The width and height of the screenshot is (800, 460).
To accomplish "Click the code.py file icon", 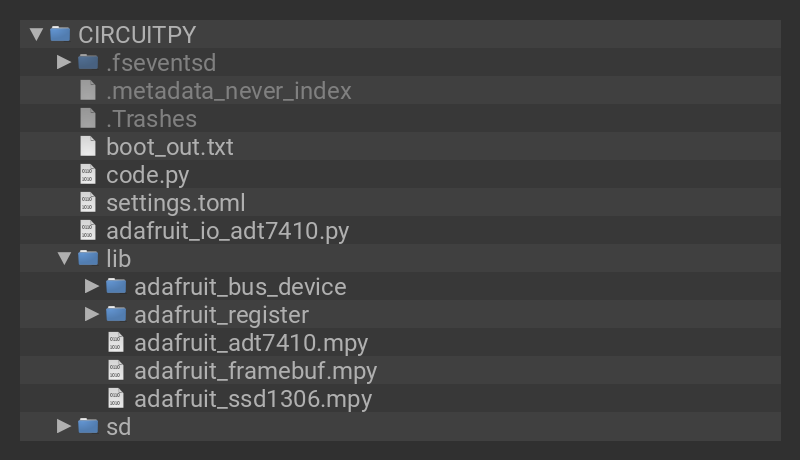I will click(x=88, y=174).
